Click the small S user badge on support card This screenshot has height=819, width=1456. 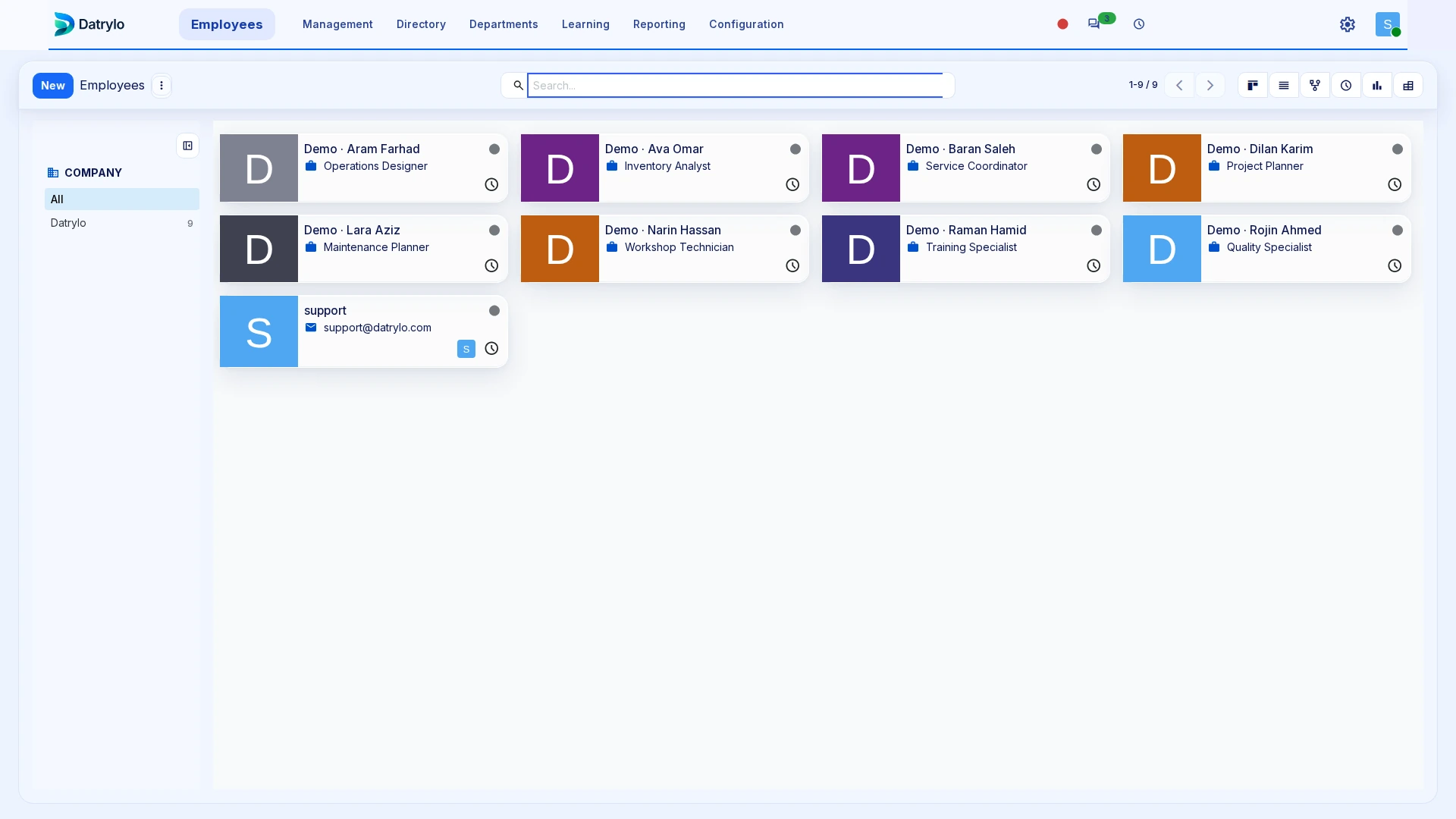coord(466,349)
